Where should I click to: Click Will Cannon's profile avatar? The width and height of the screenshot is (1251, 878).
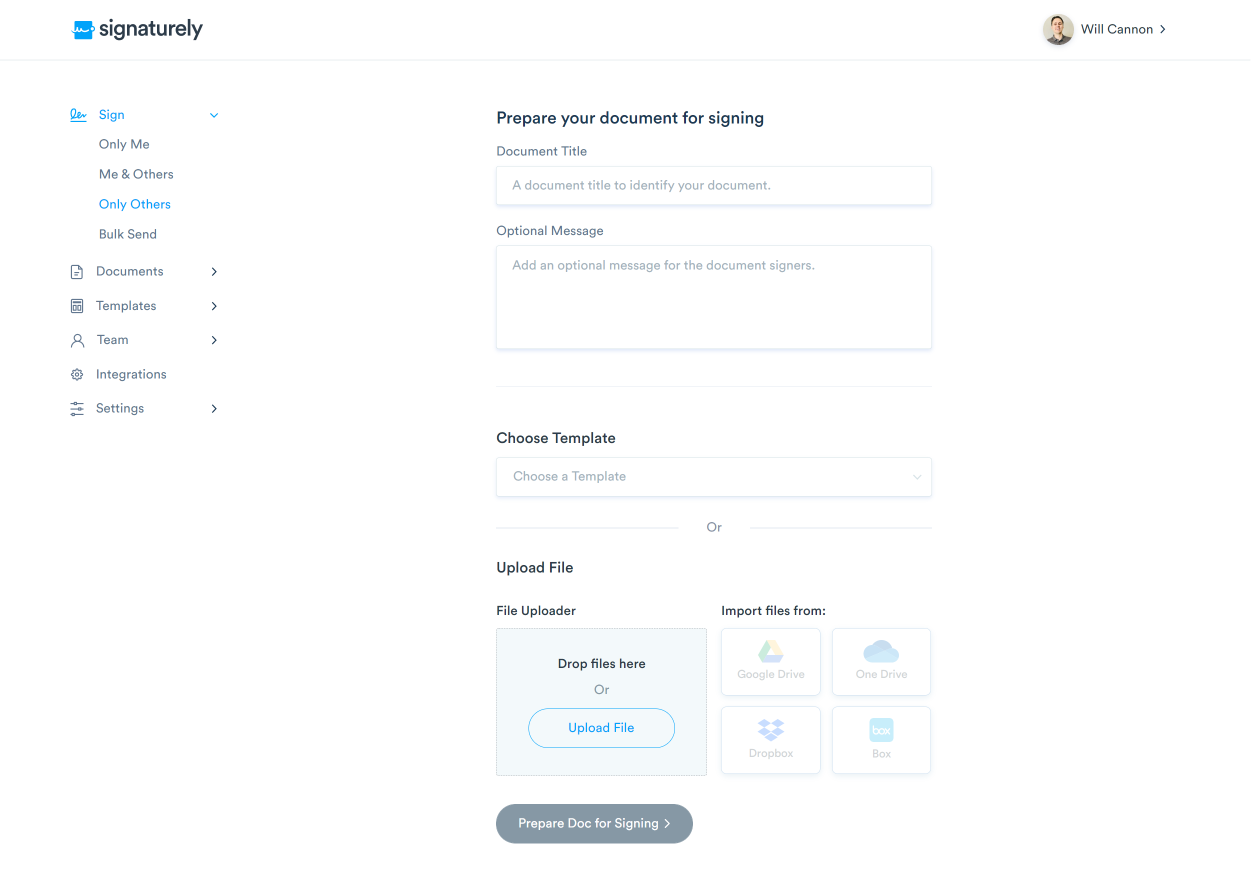click(1058, 30)
